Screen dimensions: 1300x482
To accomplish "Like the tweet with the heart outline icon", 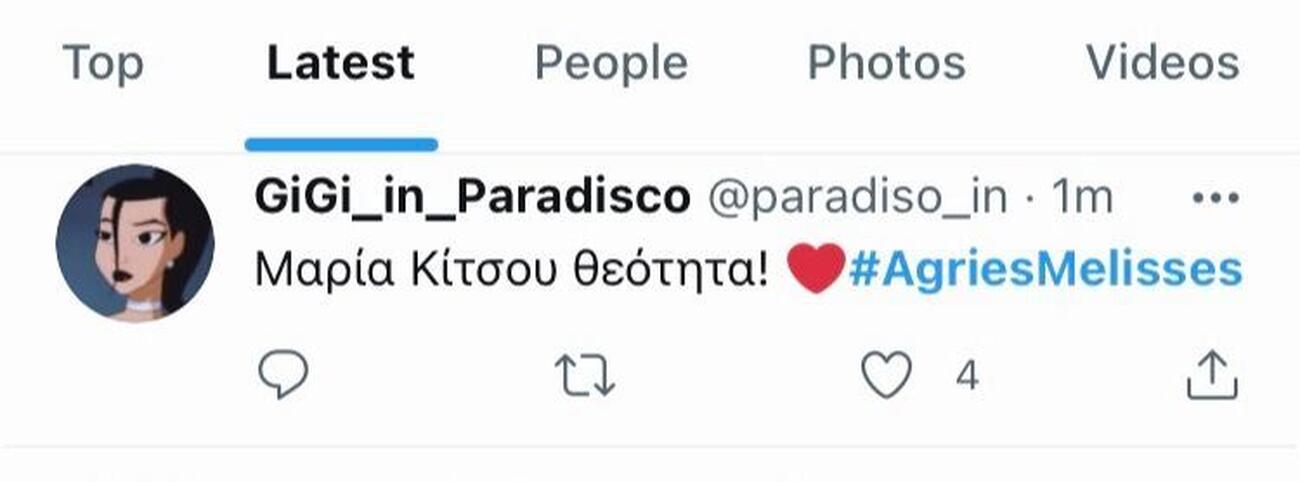I will [887, 376].
